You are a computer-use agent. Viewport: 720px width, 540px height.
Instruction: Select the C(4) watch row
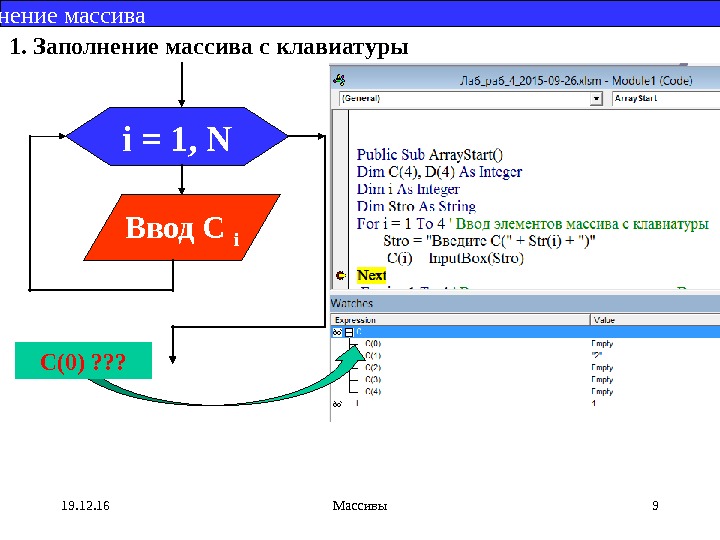[525, 391]
